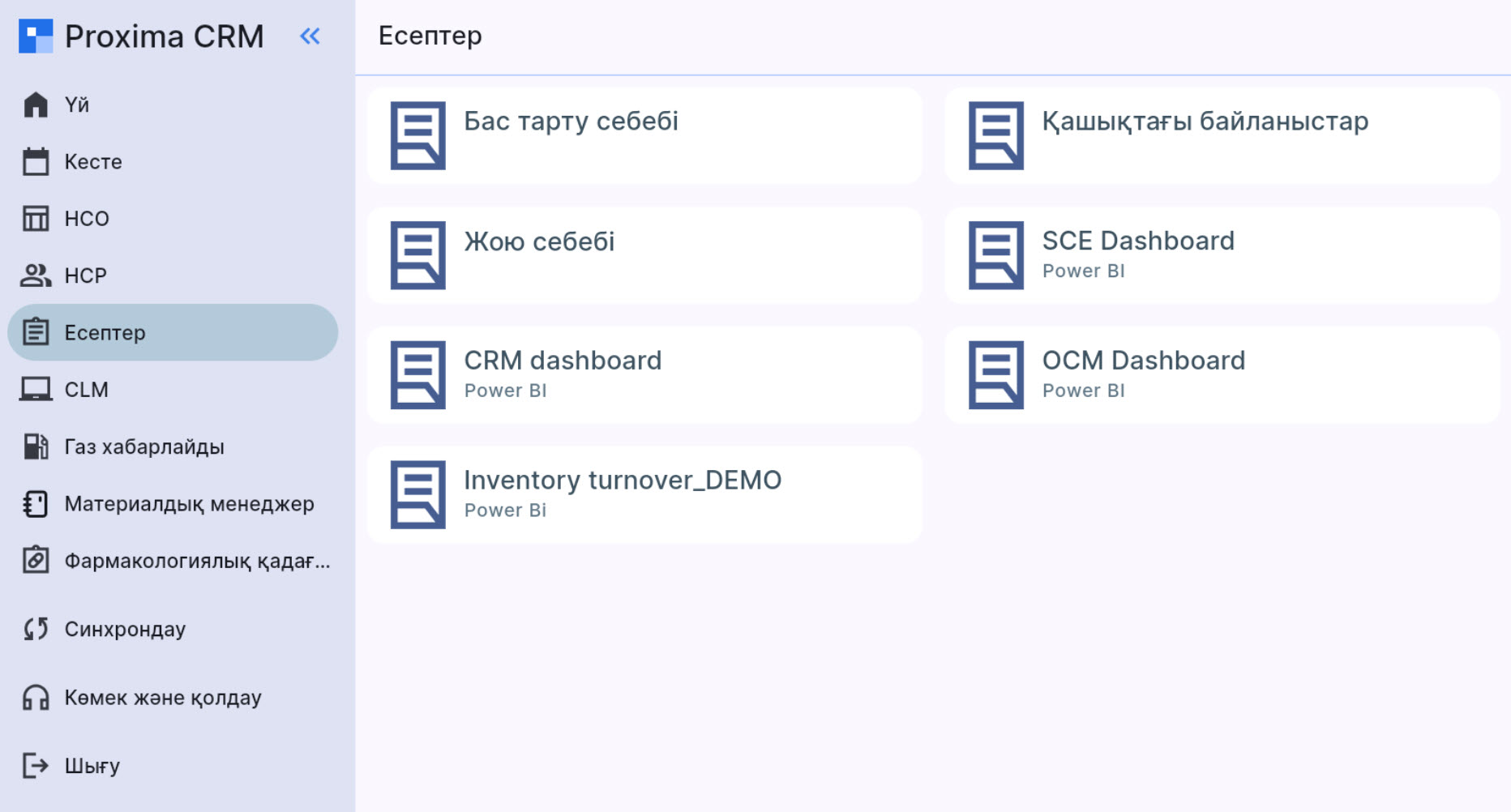Open Газ хабарлайды fuel pump icon
The image size is (1511, 812).
(x=36, y=447)
